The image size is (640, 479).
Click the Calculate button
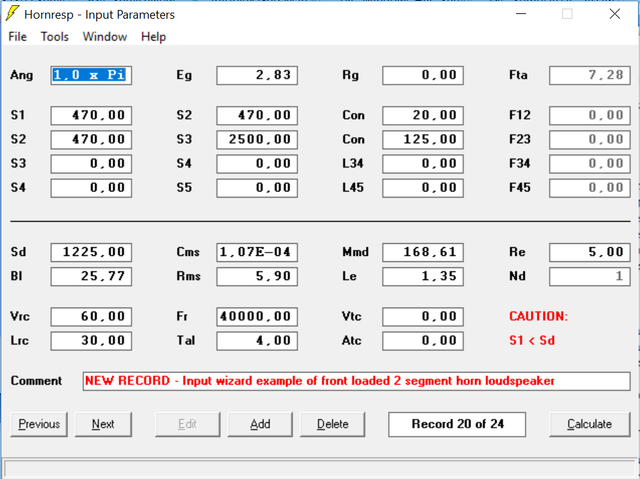point(589,424)
